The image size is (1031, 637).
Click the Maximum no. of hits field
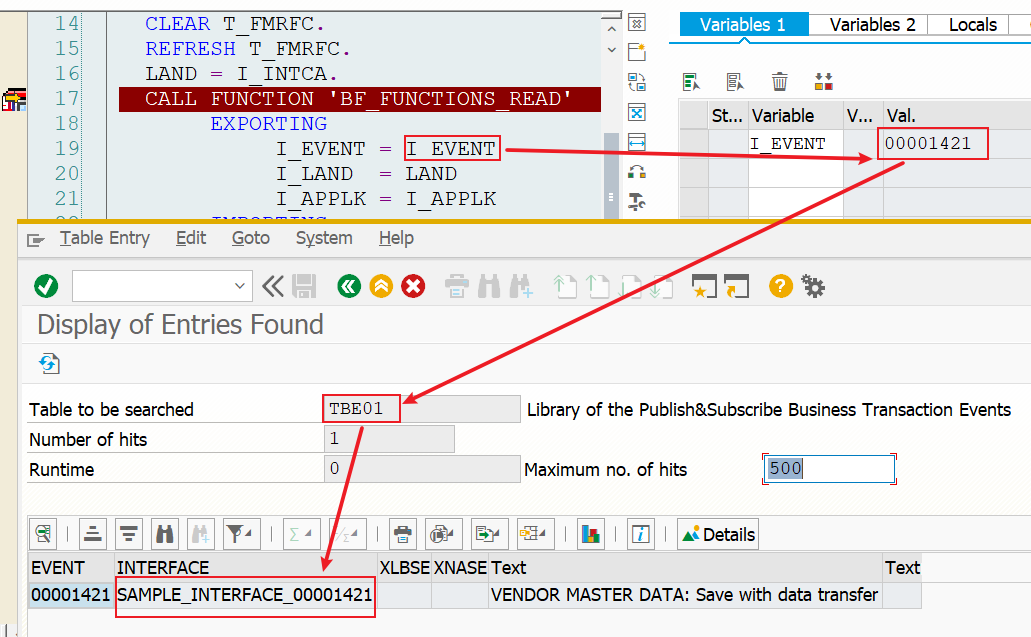[x=829, y=469]
